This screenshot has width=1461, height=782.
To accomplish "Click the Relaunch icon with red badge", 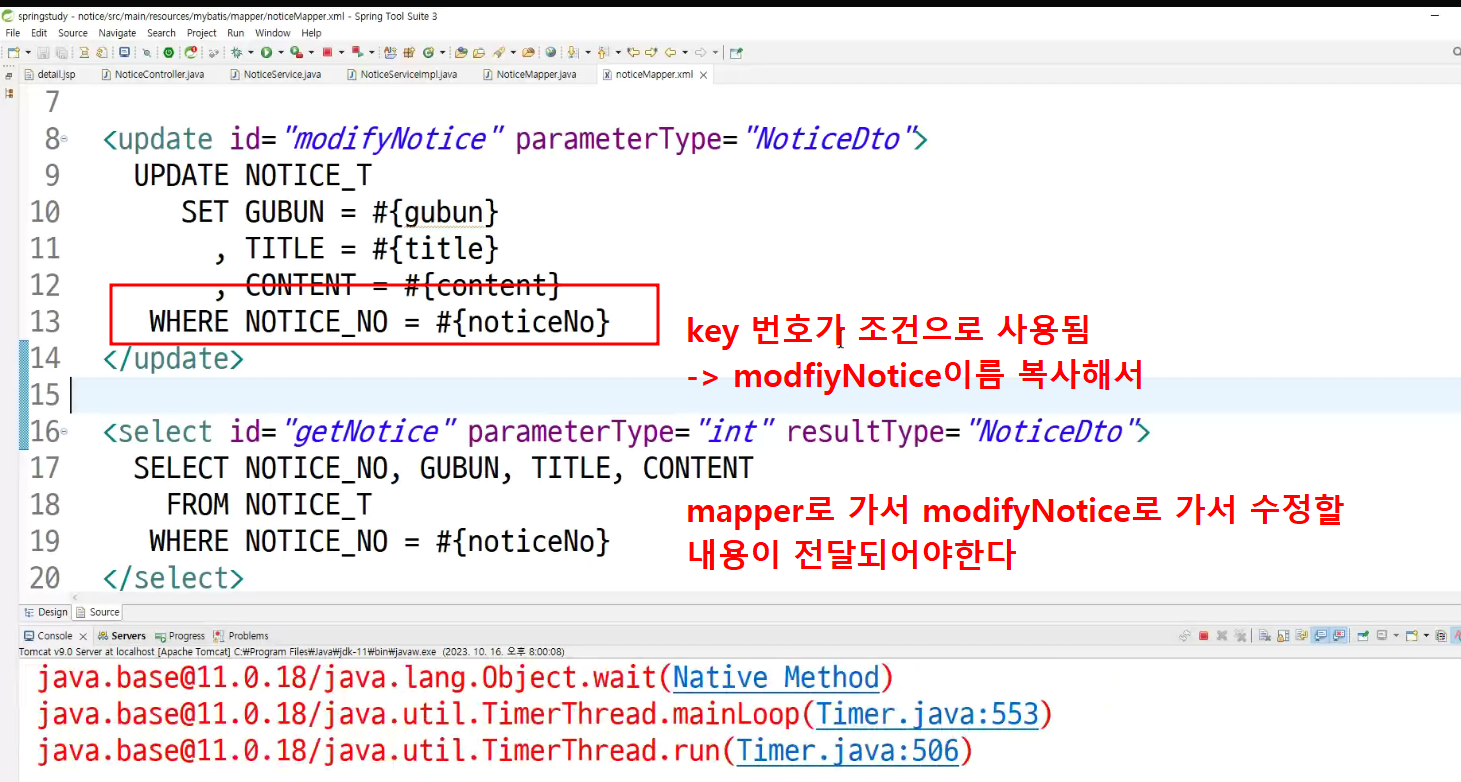I will pos(190,52).
